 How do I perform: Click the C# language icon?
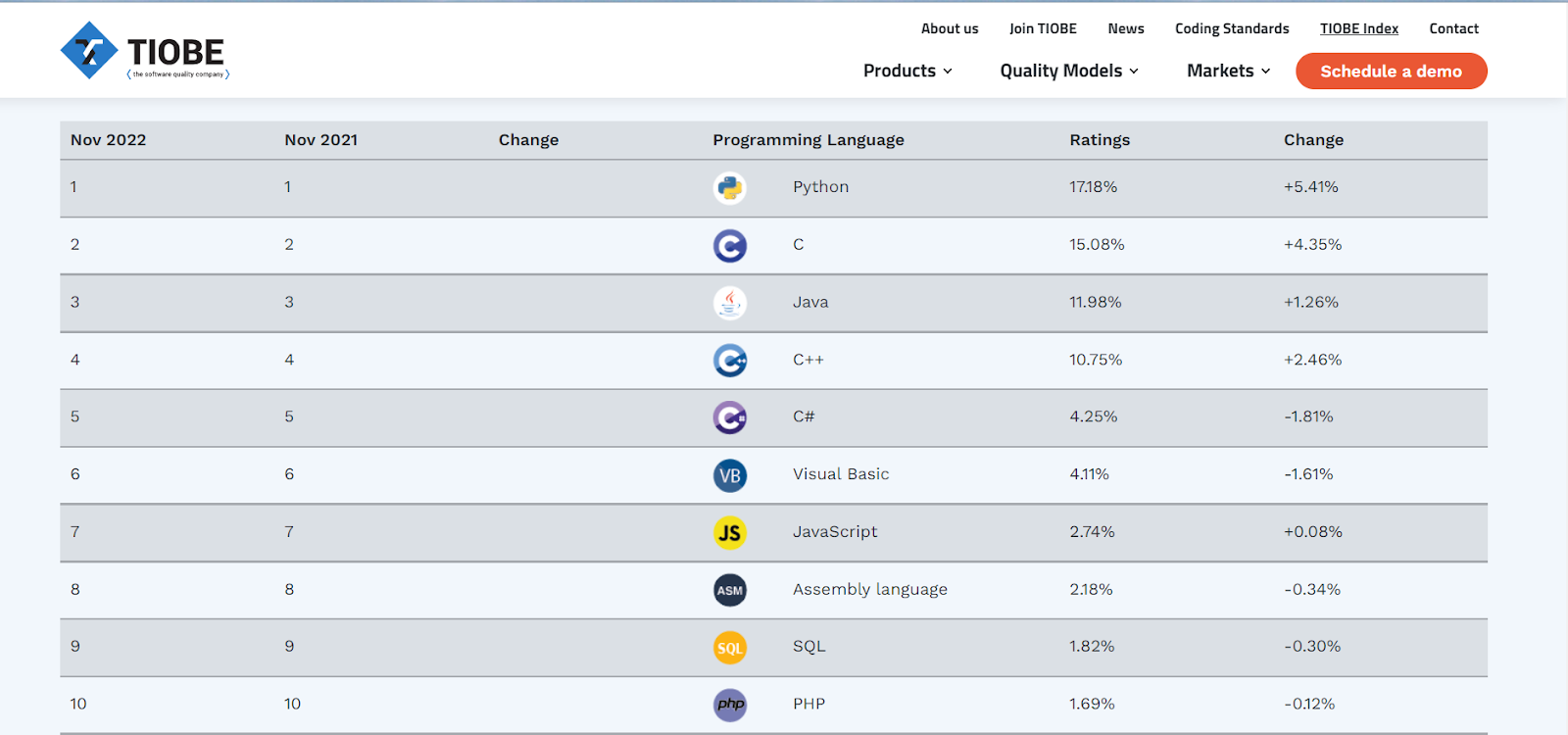[730, 417]
